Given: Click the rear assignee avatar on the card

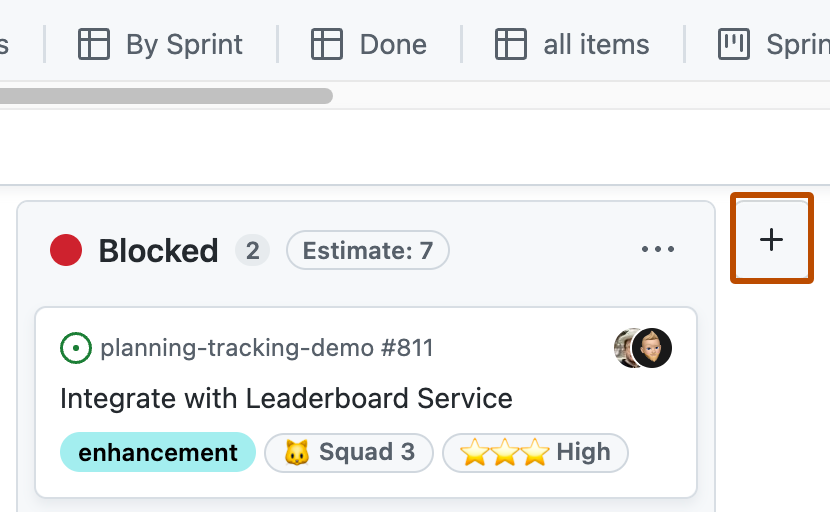Looking at the screenshot, I should point(624,348).
